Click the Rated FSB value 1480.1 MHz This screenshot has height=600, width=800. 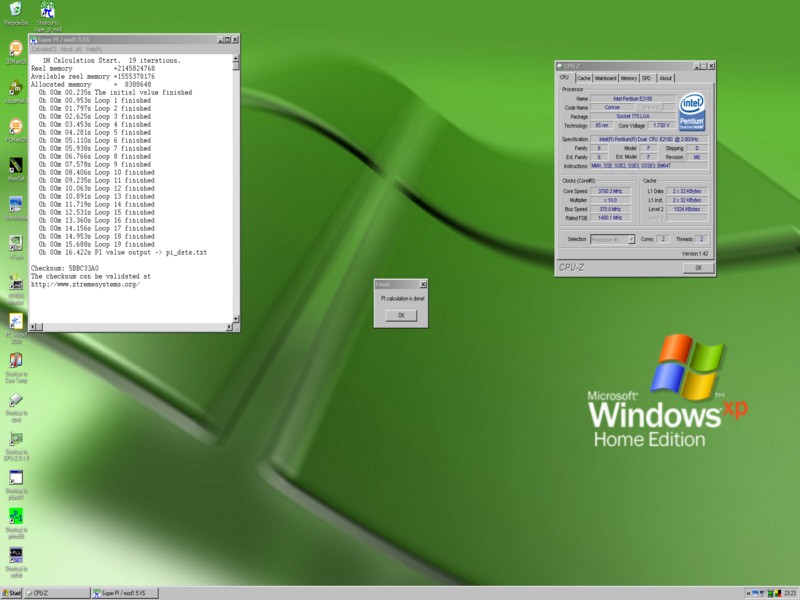pyautogui.click(x=610, y=218)
